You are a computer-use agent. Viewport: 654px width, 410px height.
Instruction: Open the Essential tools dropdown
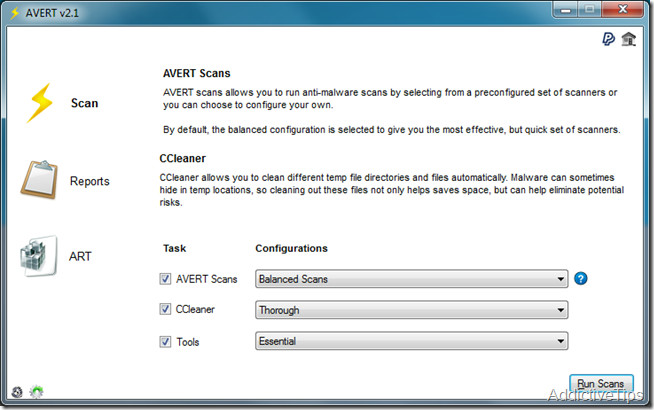click(411, 341)
